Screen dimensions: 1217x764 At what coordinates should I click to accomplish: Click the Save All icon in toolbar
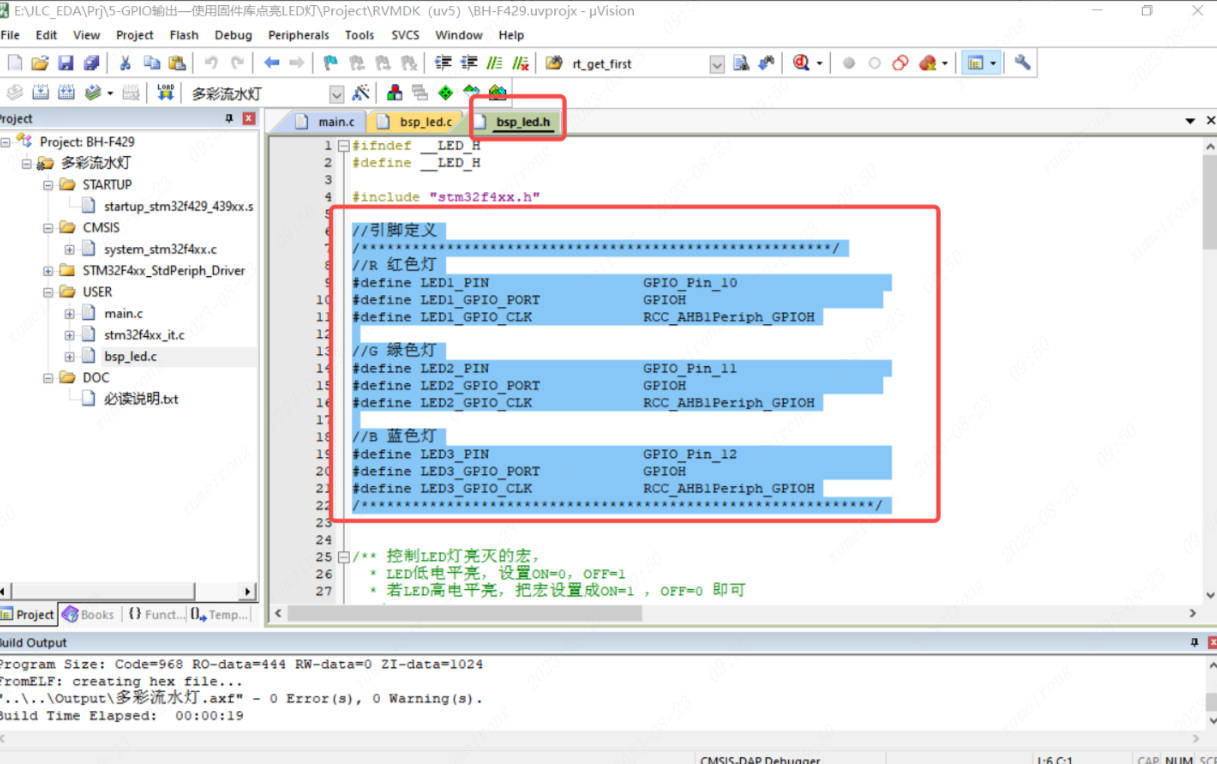click(91, 63)
